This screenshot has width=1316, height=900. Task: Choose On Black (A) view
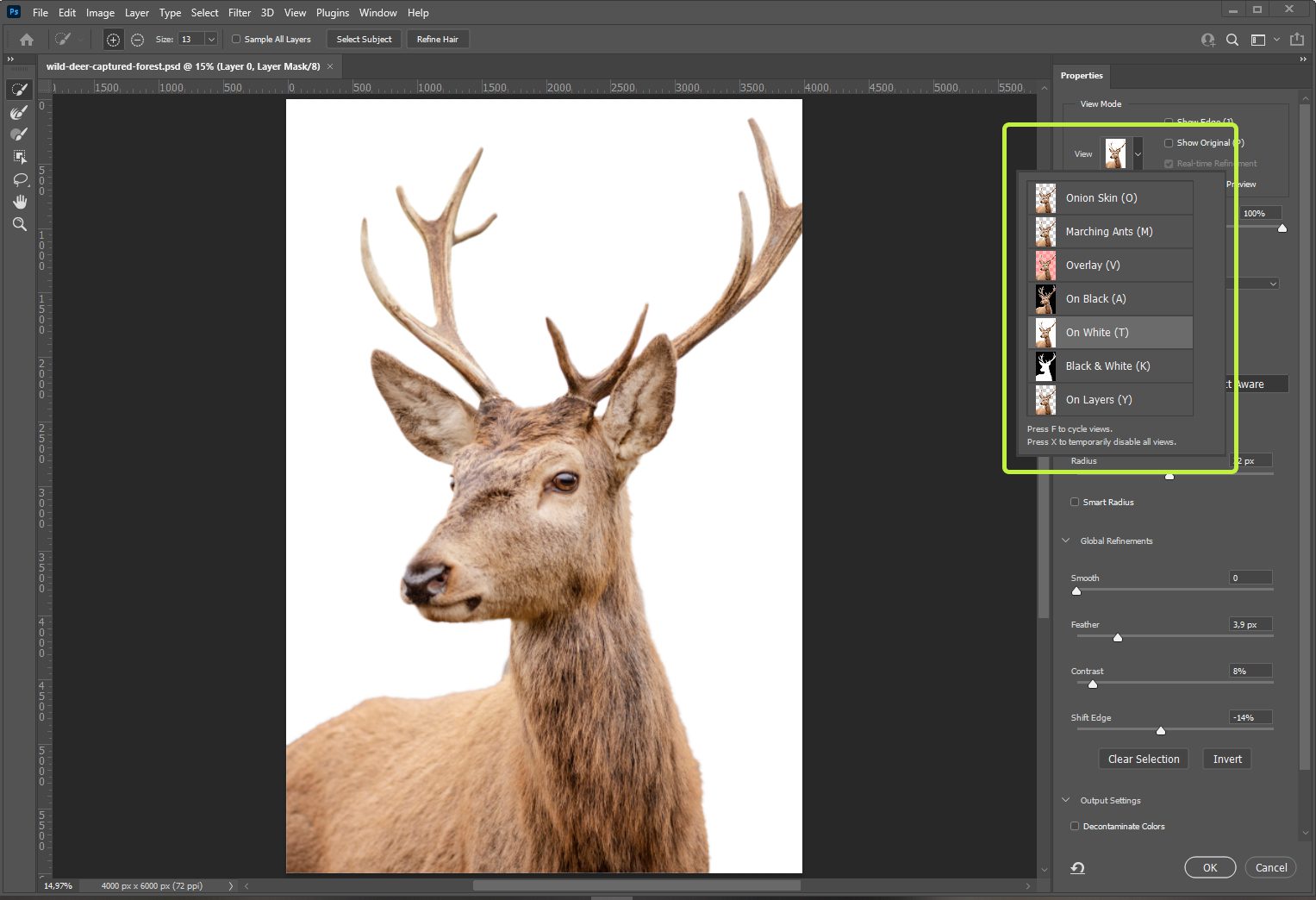click(1110, 299)
